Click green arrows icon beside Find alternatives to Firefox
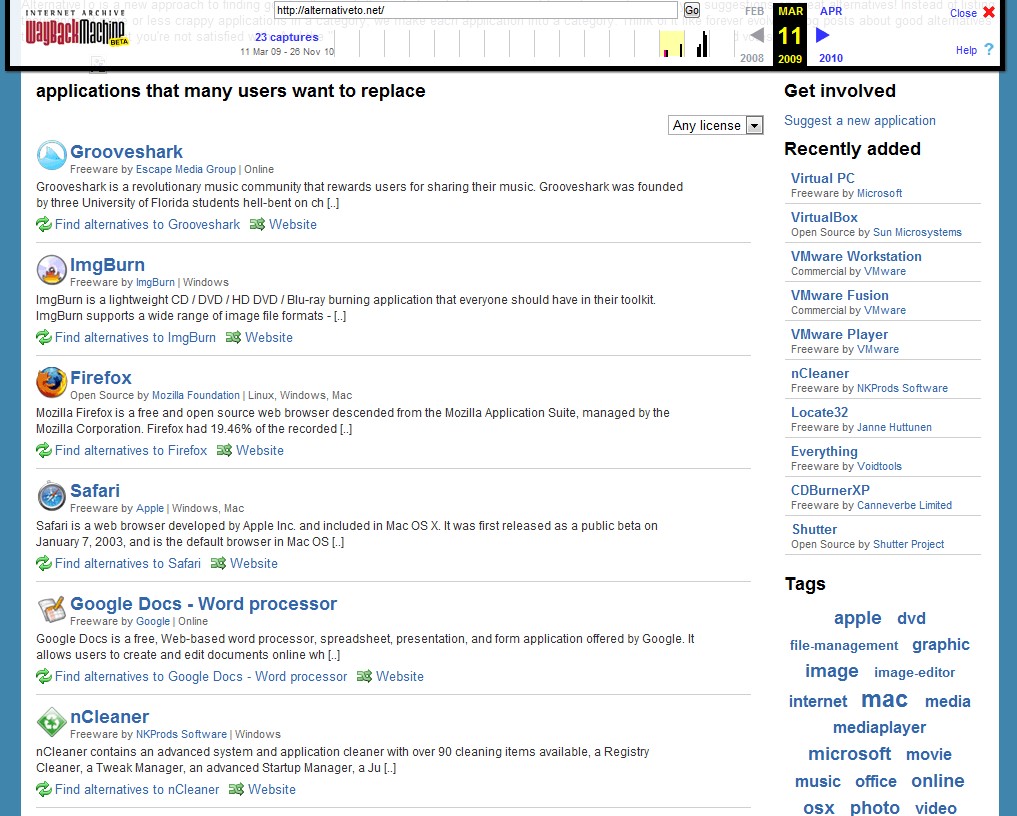The height and width of the screenshot is (816, 1017). tap(43, 450)
